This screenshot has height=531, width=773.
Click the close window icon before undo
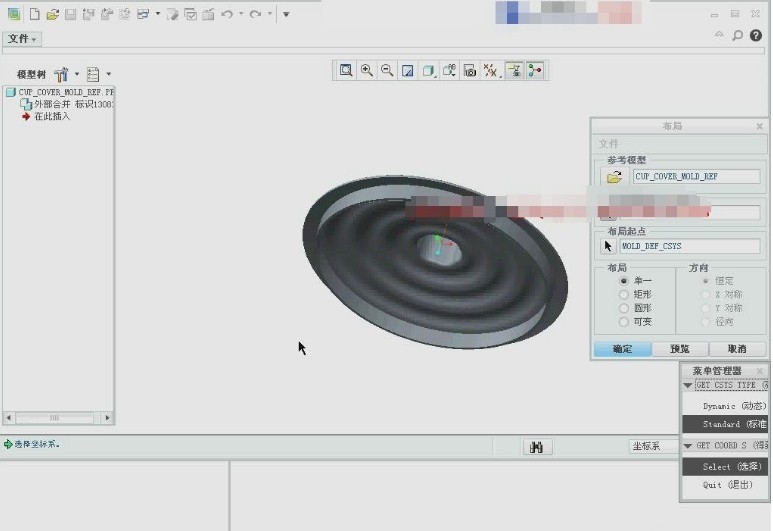209,14
